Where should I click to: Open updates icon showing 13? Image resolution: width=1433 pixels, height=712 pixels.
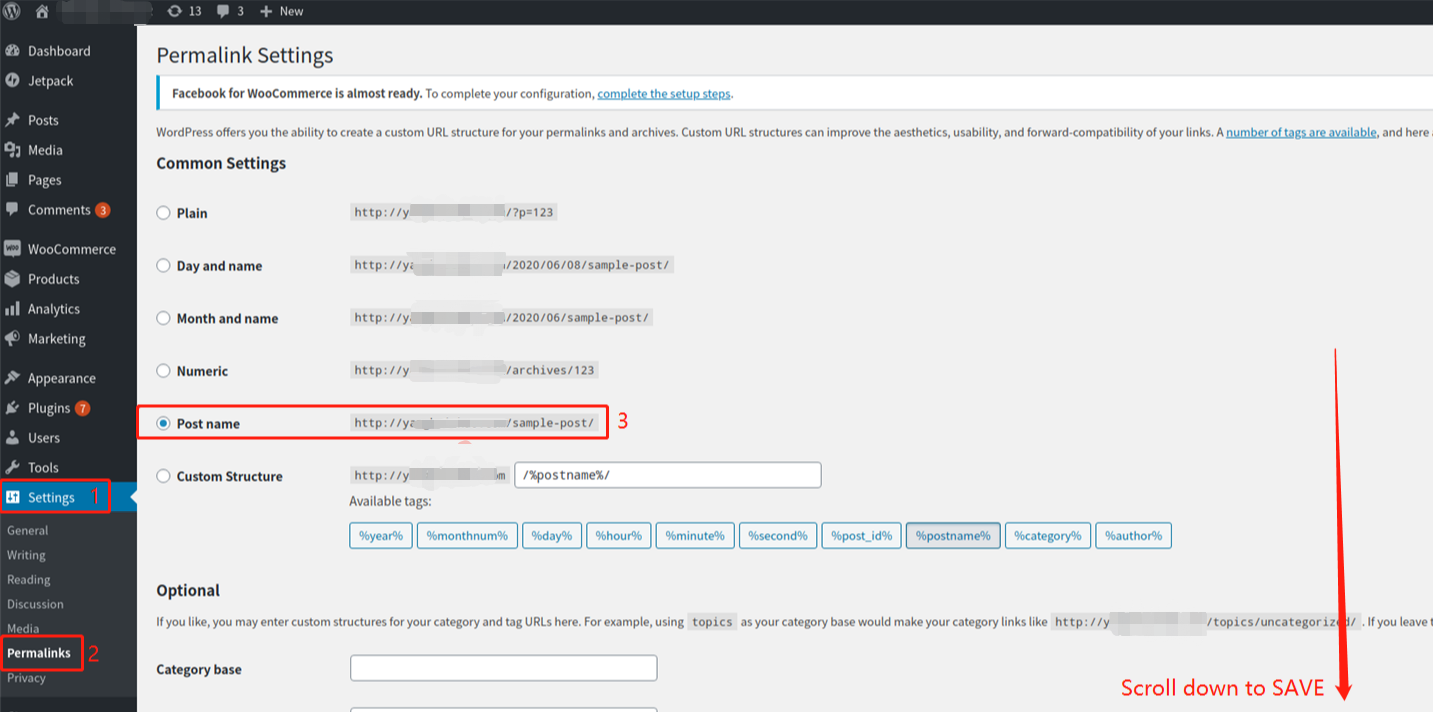click(175, 11)
